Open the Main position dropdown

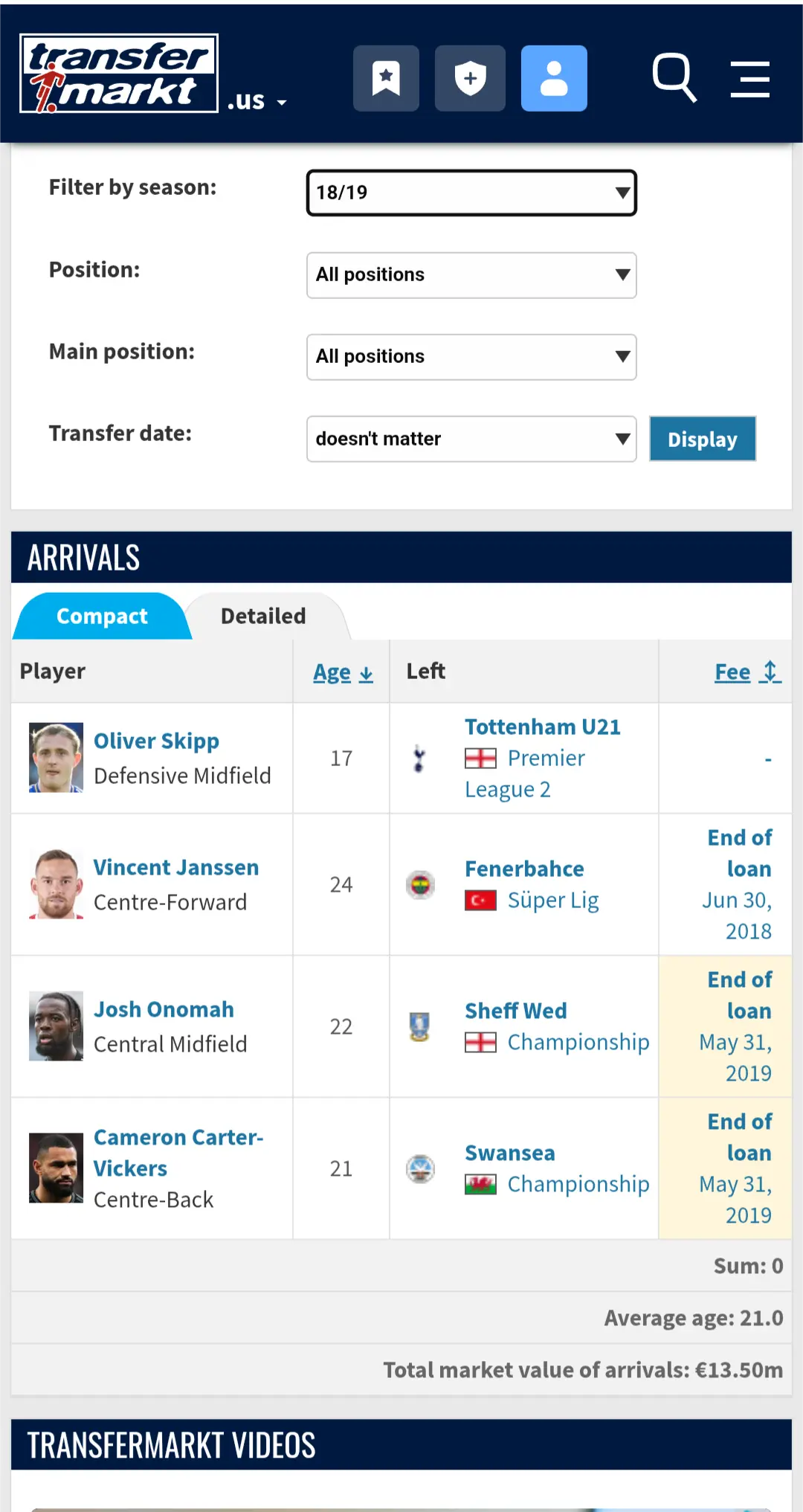click(x=471, y=357)
